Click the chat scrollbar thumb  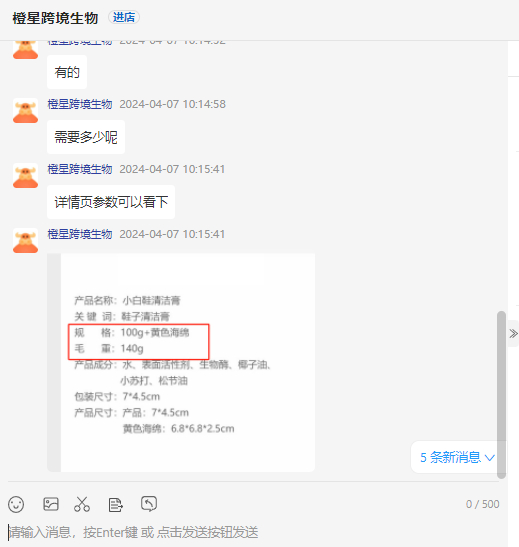(501, 395)
